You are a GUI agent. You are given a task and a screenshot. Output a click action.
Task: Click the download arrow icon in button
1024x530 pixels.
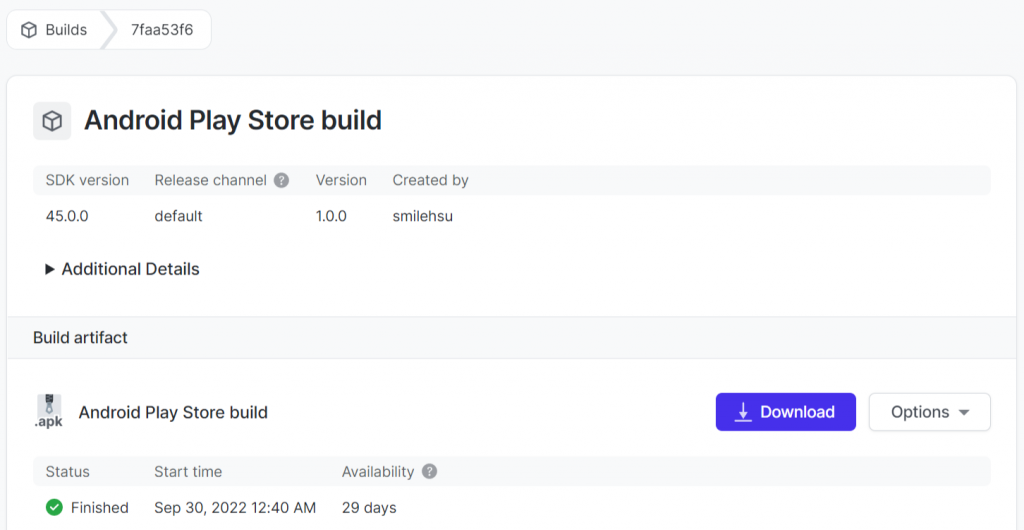(x=743, y=412)
